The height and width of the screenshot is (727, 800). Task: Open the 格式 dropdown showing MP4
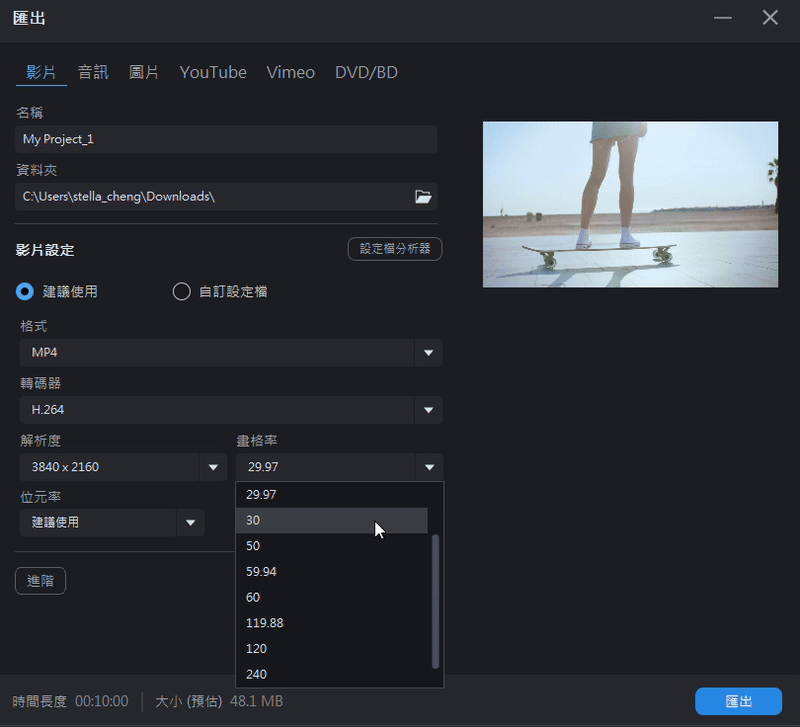428,352
